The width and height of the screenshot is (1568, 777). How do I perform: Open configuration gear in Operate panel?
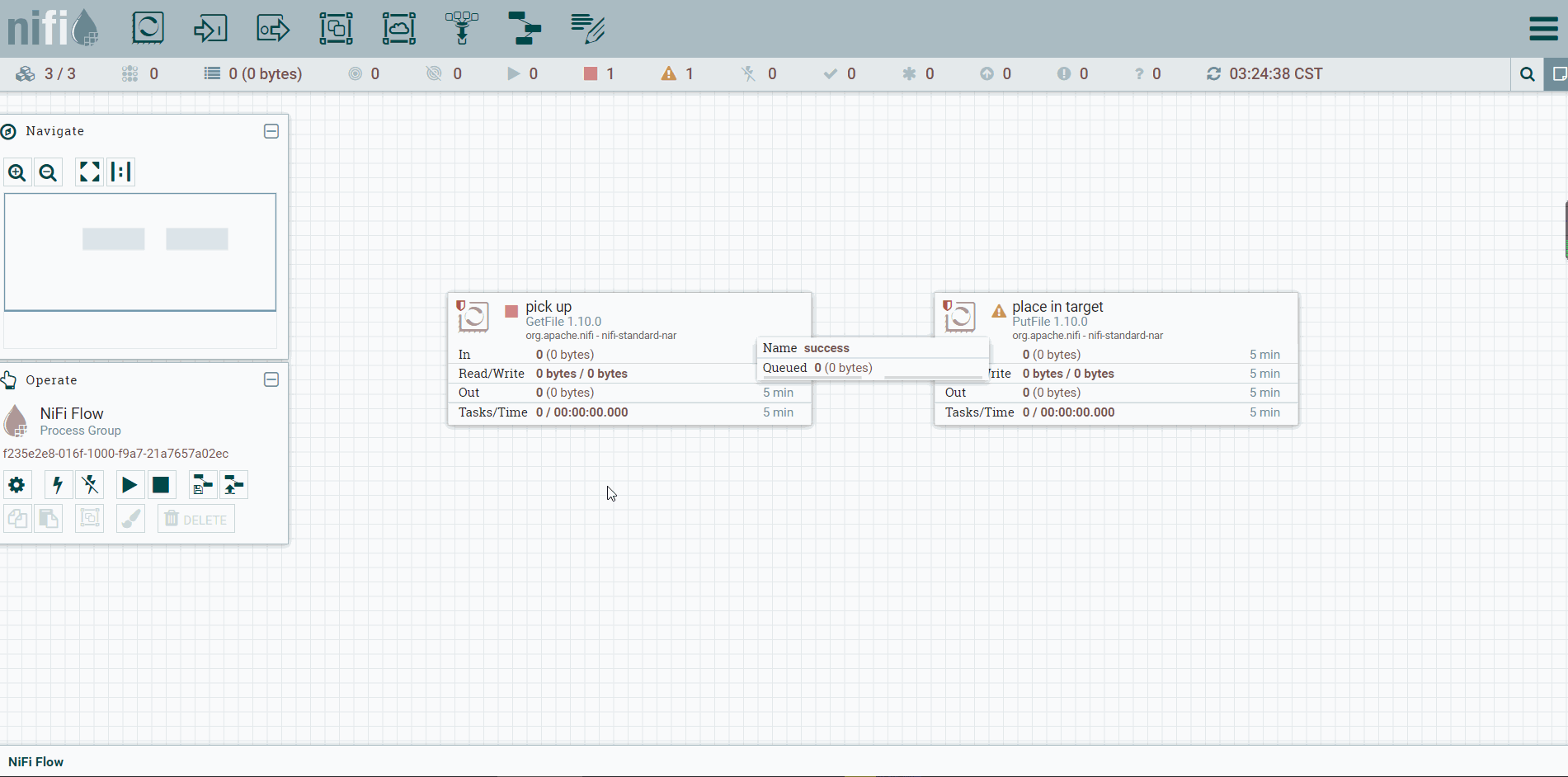point(16,485)
